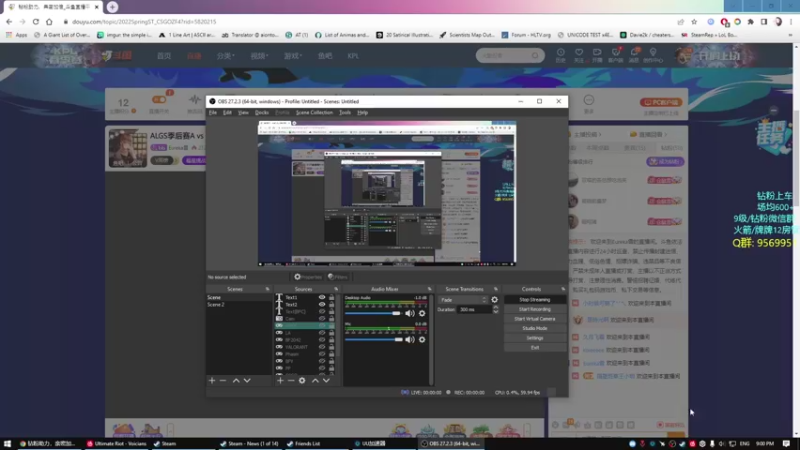Viewport: 800px width, 450px height.
Task: Toggle the lock on the Cam source
Action: pyautogui.click(x=332, y=319)
